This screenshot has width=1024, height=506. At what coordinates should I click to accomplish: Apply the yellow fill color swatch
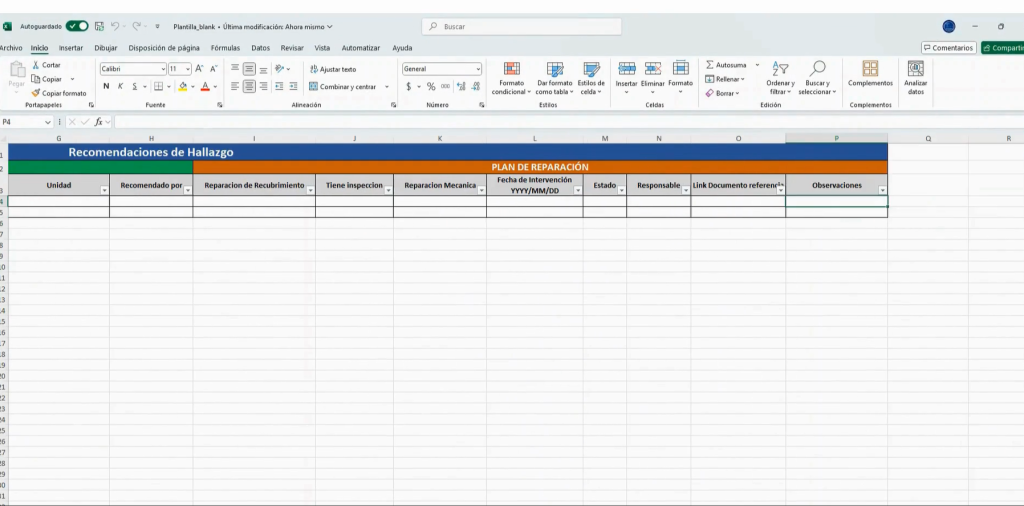pos(183,87)
